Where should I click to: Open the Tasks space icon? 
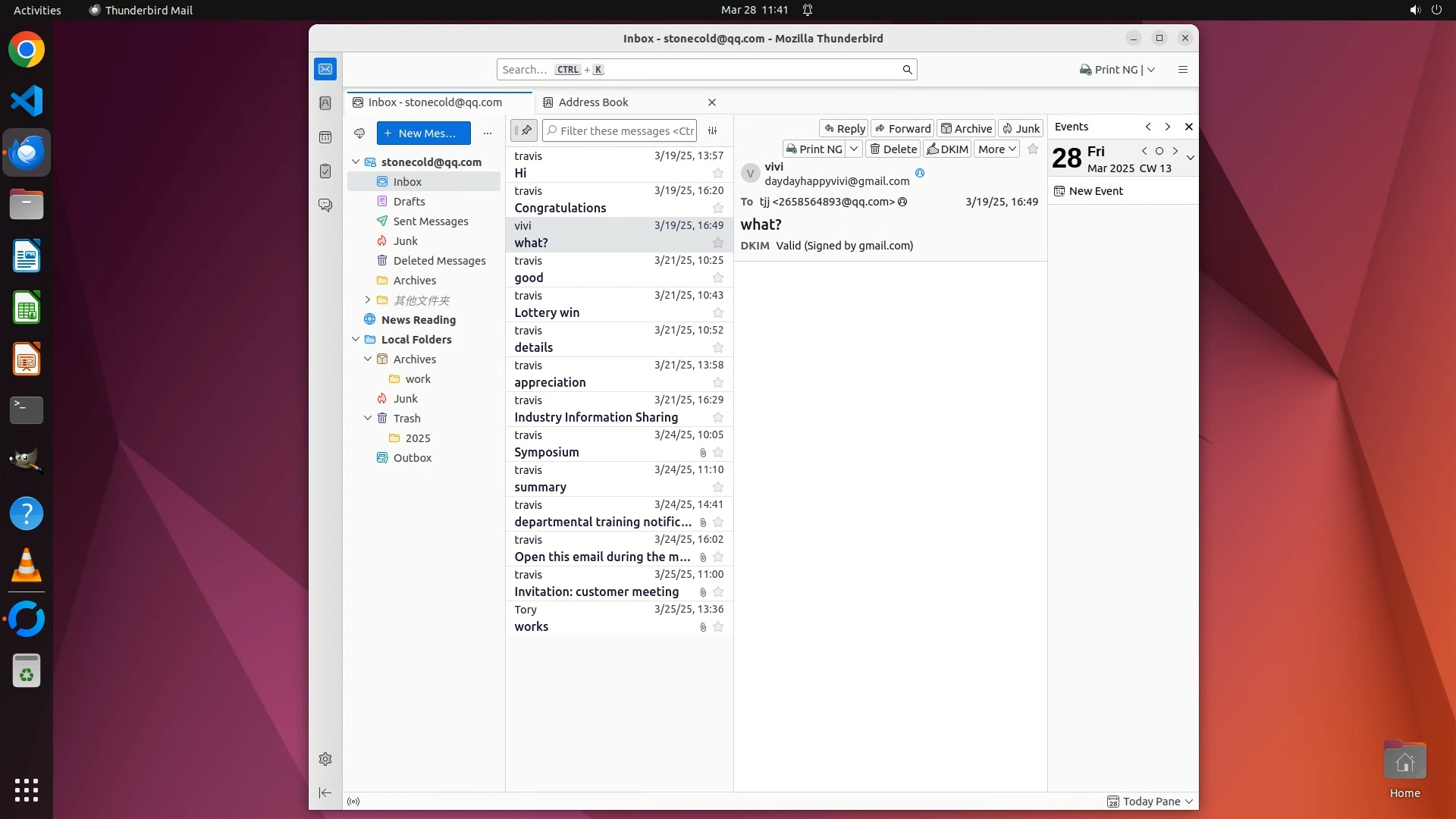[x=325, y=171]
